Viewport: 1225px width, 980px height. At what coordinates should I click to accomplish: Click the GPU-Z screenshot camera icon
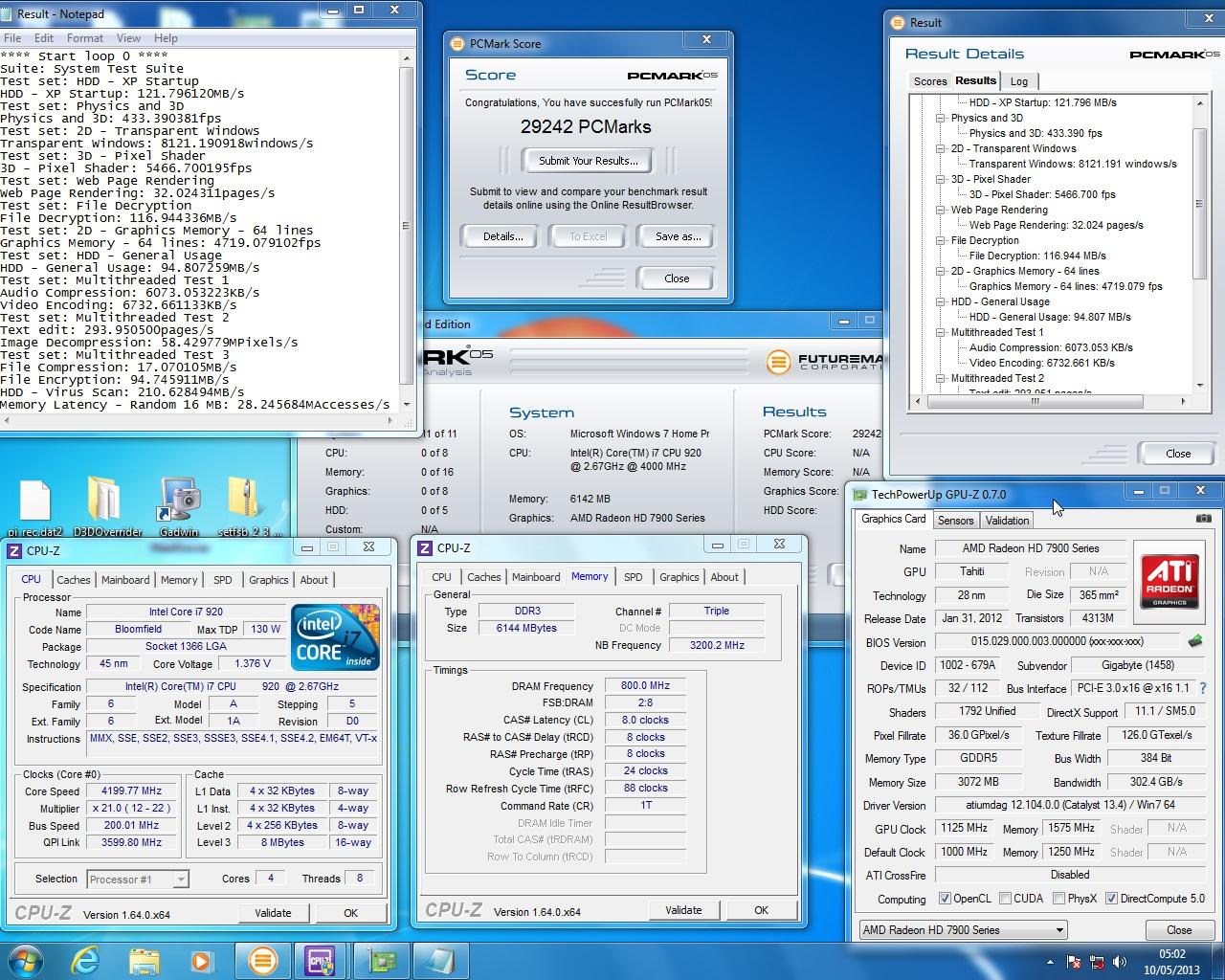pos(1203,519)
